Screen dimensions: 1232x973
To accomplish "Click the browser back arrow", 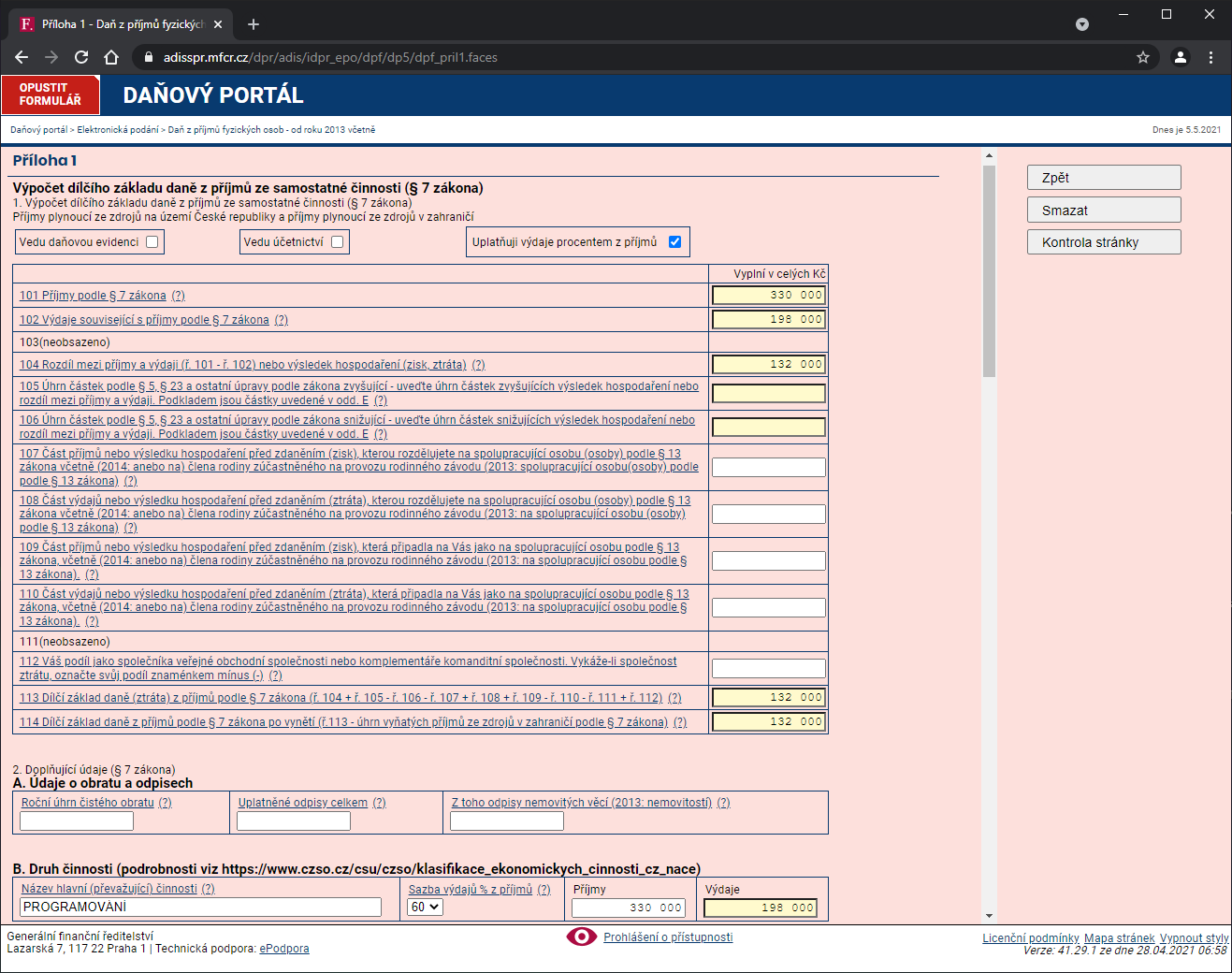I will [x=22, y=57].
